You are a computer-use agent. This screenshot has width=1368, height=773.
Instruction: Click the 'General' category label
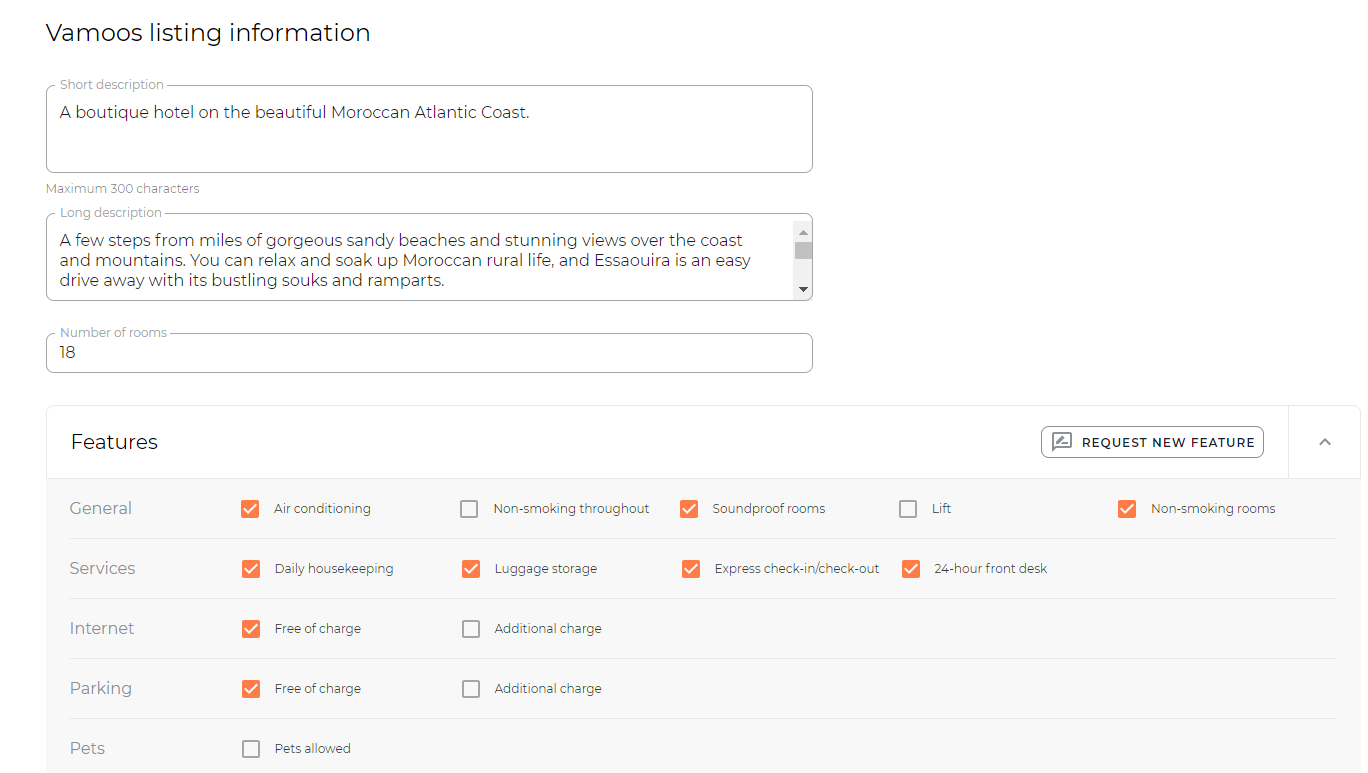point(101,508)
